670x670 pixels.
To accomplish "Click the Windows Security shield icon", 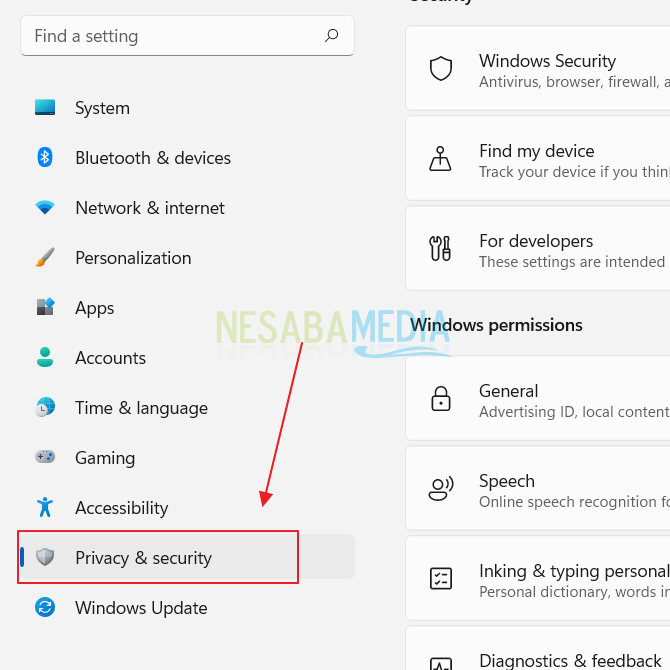I will pyautogui.click(x=441, y=69).
